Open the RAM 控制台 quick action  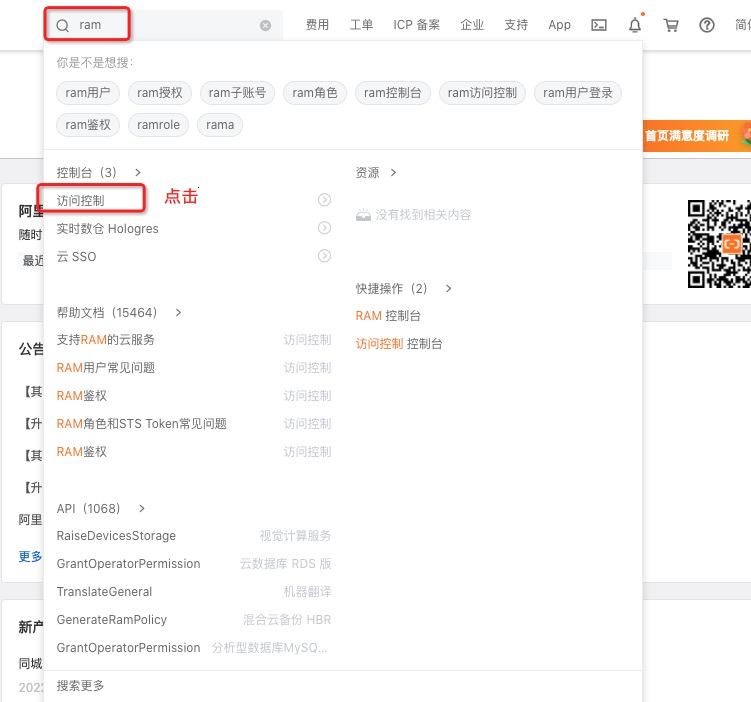[x=388, y=316]
